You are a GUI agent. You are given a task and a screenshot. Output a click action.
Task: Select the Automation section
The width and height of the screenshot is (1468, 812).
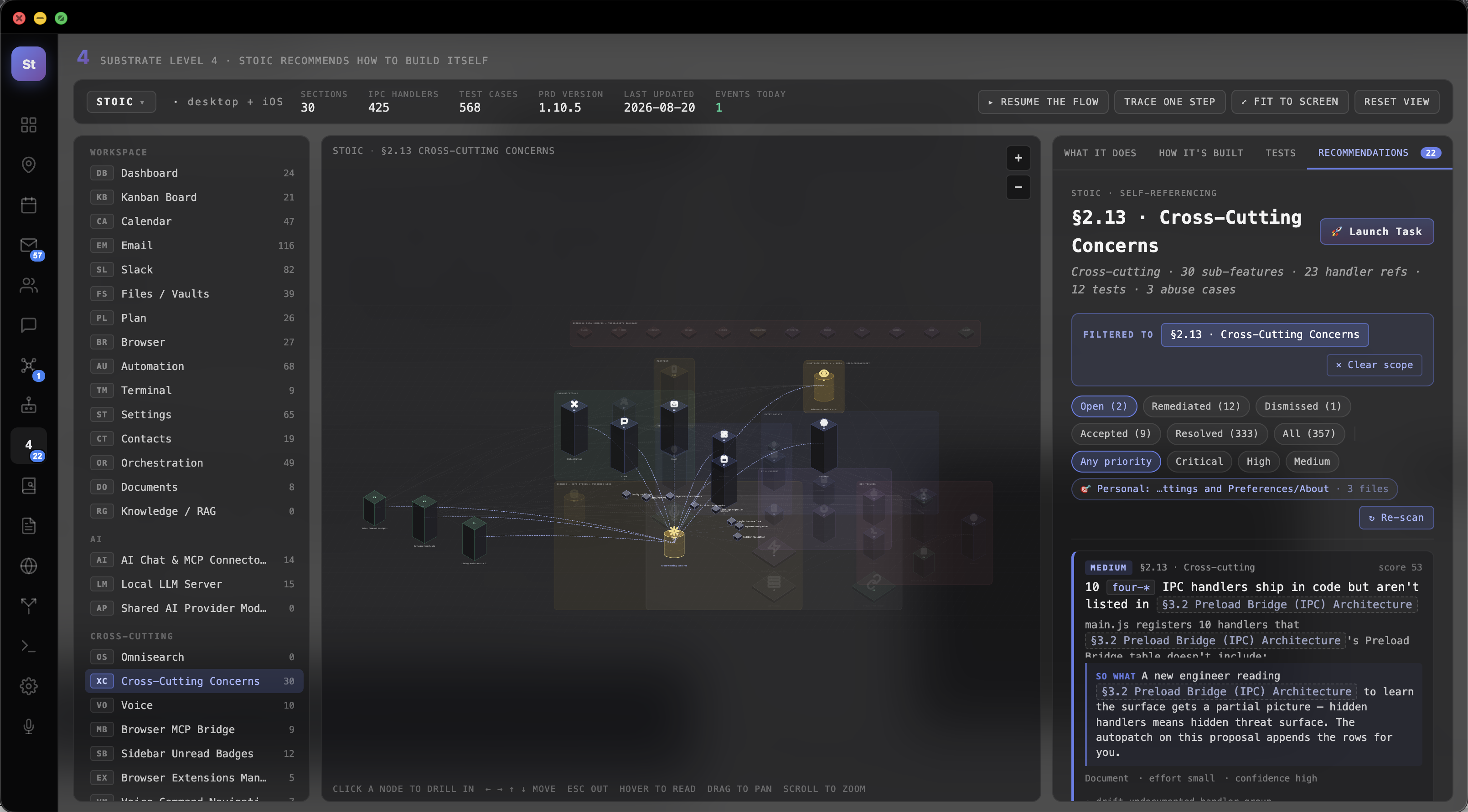pos(194,366)
